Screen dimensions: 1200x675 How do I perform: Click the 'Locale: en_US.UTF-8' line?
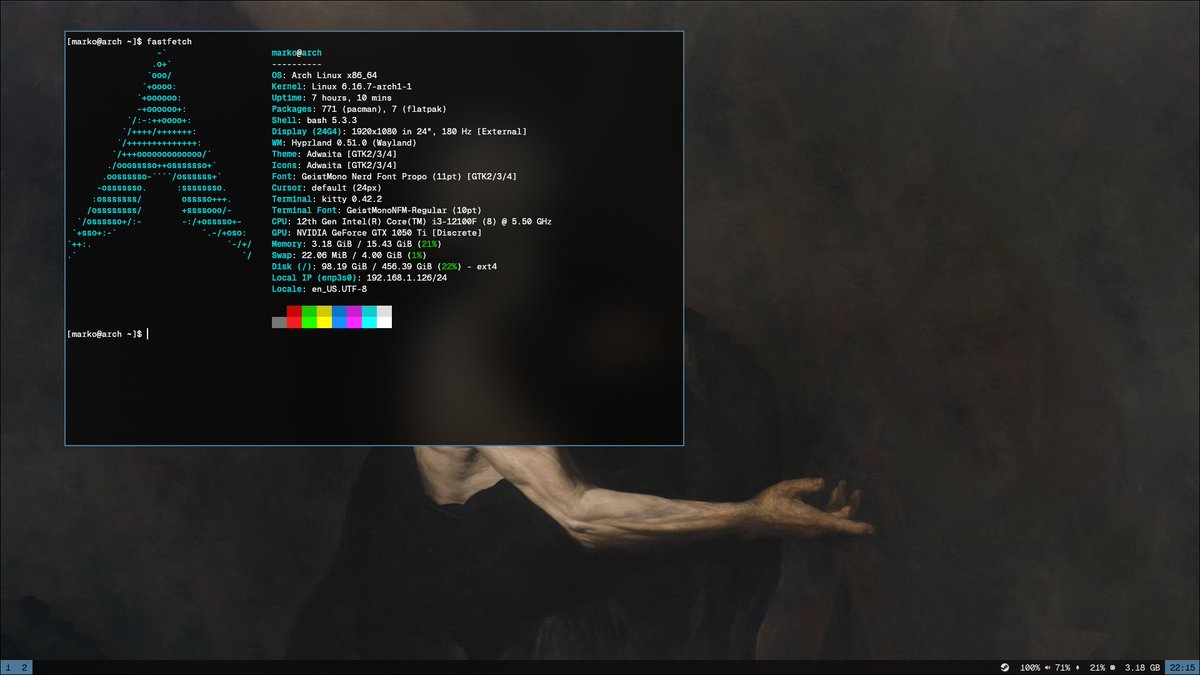(x=319, y=289)
